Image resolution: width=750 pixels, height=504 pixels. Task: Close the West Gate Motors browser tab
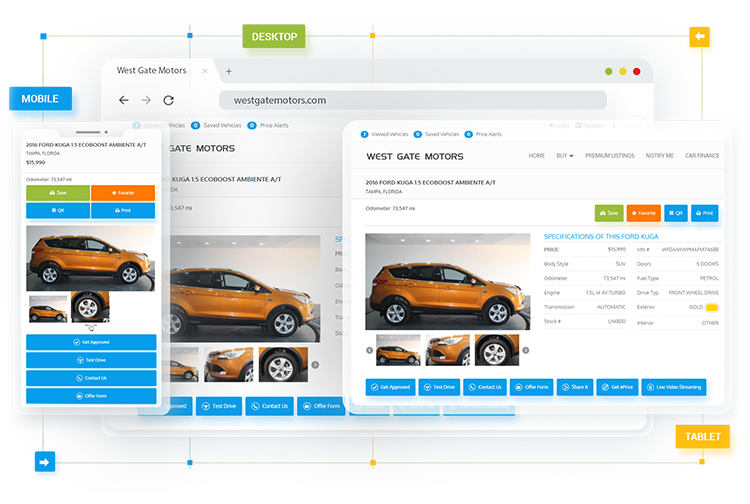click(x=205, y=71)
